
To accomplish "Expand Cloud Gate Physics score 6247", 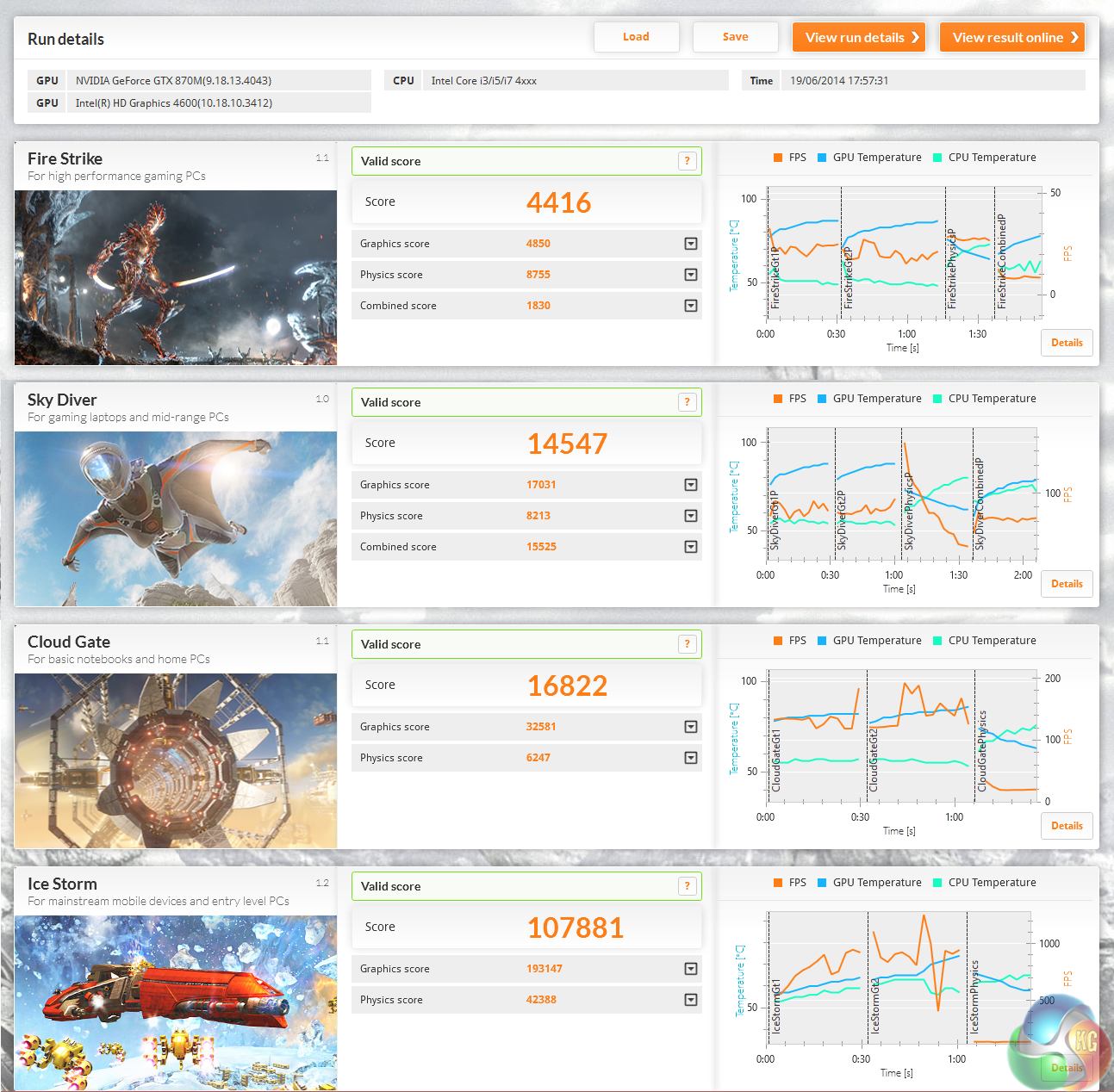I will point(691,758).
